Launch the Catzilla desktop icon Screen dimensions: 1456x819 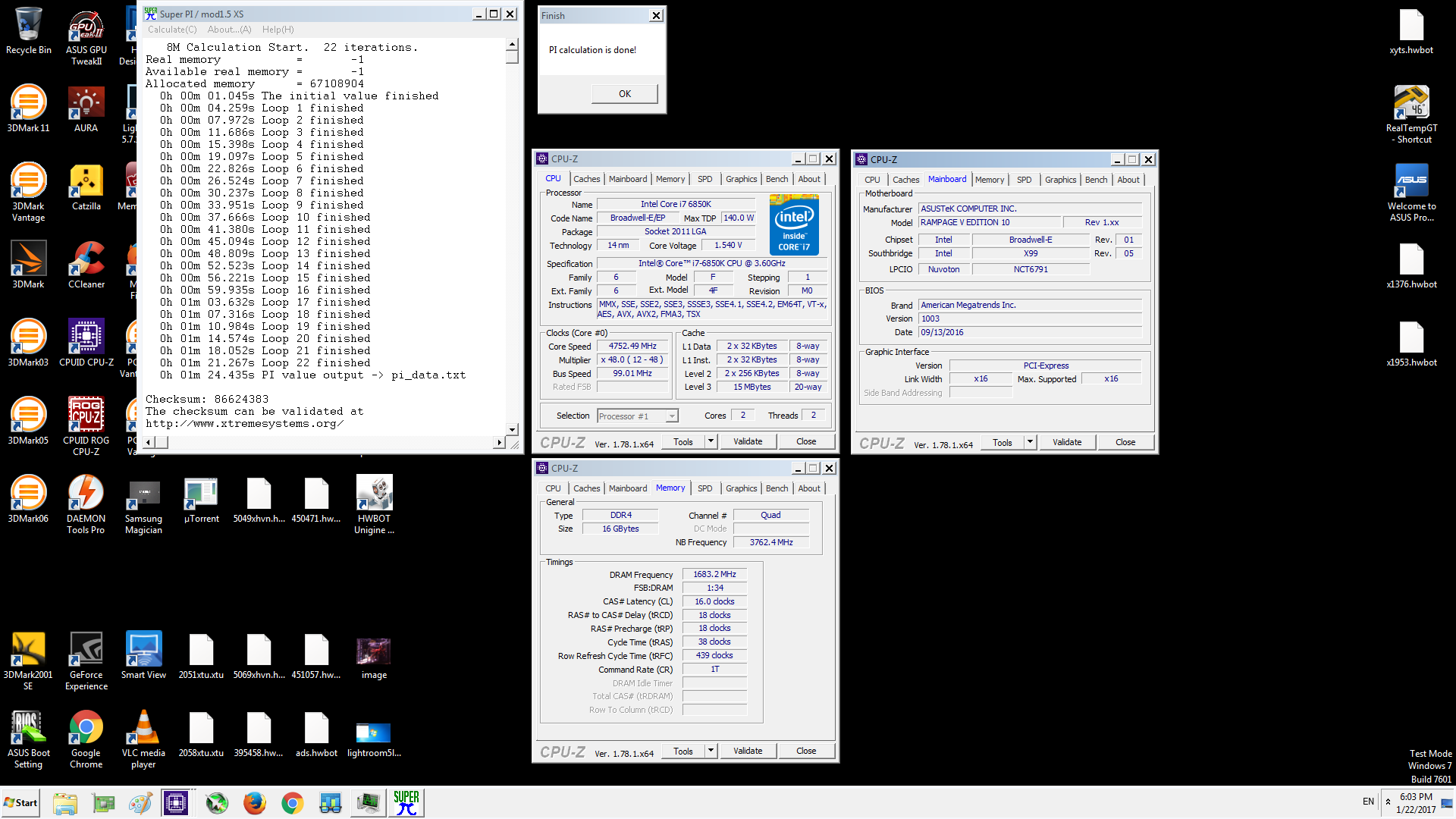86,187
